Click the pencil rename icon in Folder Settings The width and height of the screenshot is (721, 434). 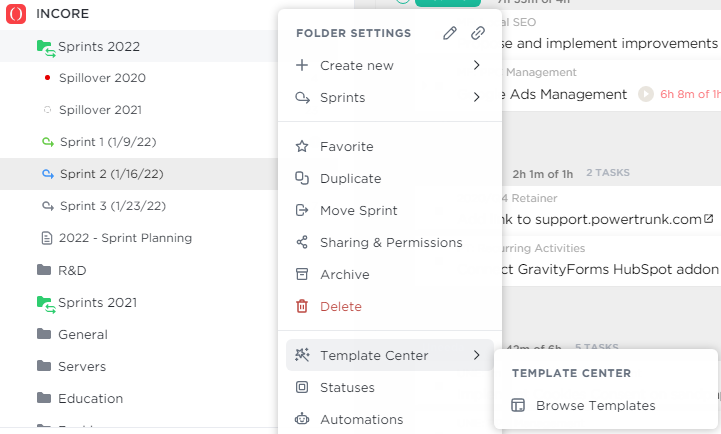point(450,33)
